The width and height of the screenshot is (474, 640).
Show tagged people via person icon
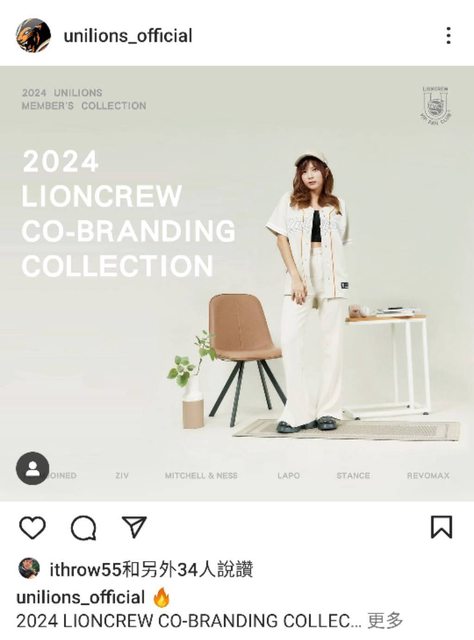pos(33,468)
